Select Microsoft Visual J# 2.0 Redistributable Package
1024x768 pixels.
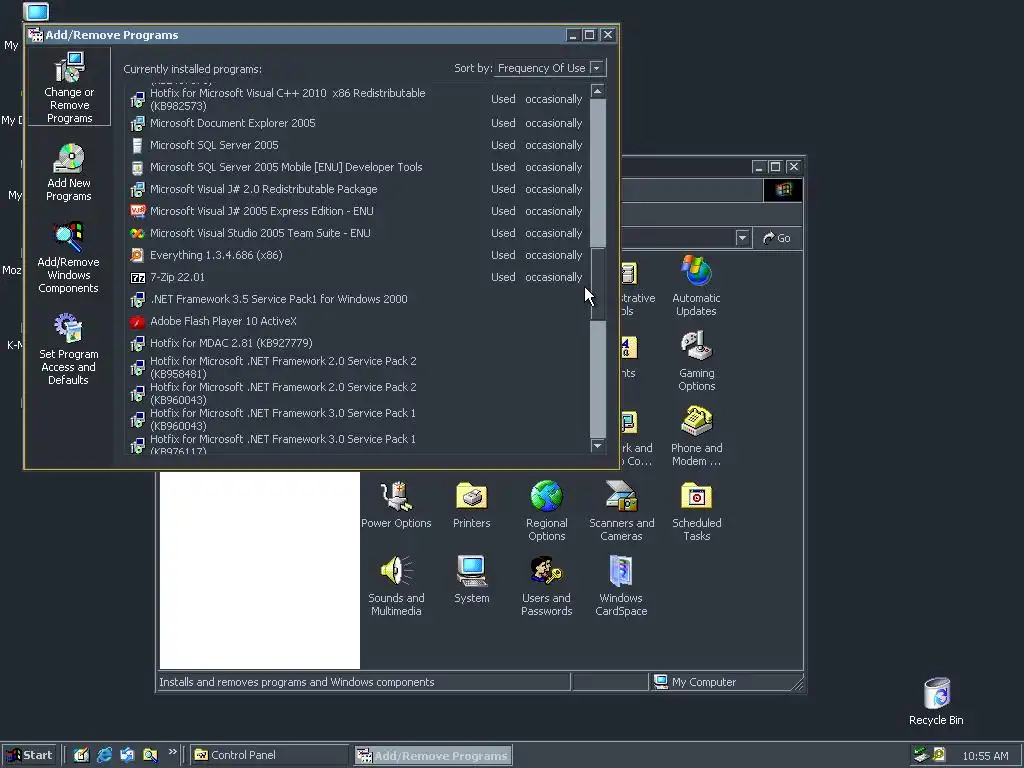click(x=357, y=189)
